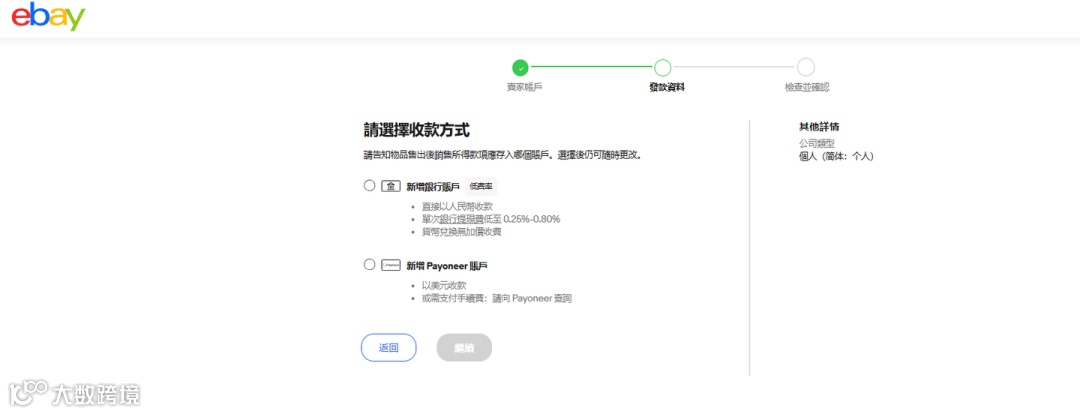
Task: Click the 貨幣兌換無加價收費 bullet text
Action: pyautogui.click(x=461, y=231)
